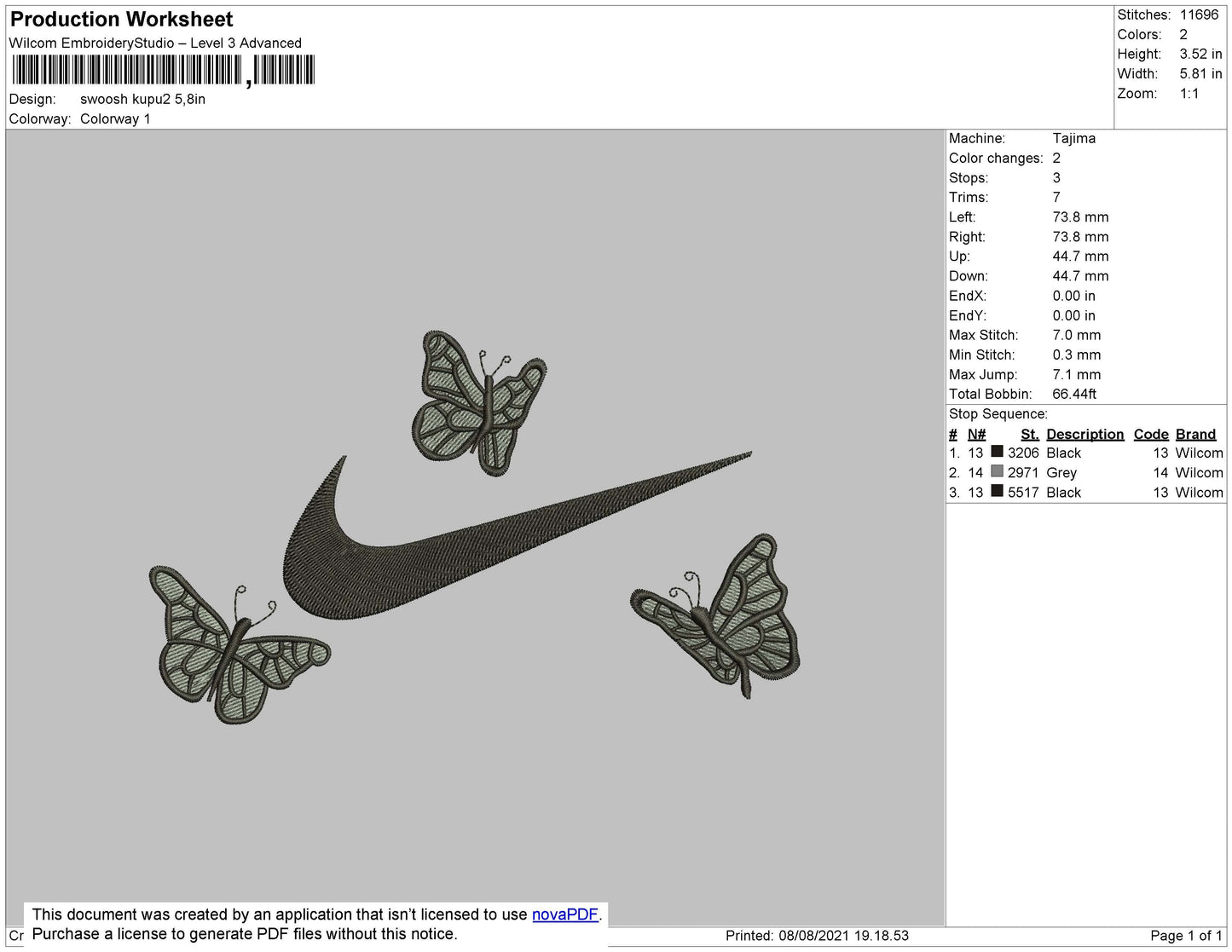Click the Up value 44.7 mm

pos(1080,256)
